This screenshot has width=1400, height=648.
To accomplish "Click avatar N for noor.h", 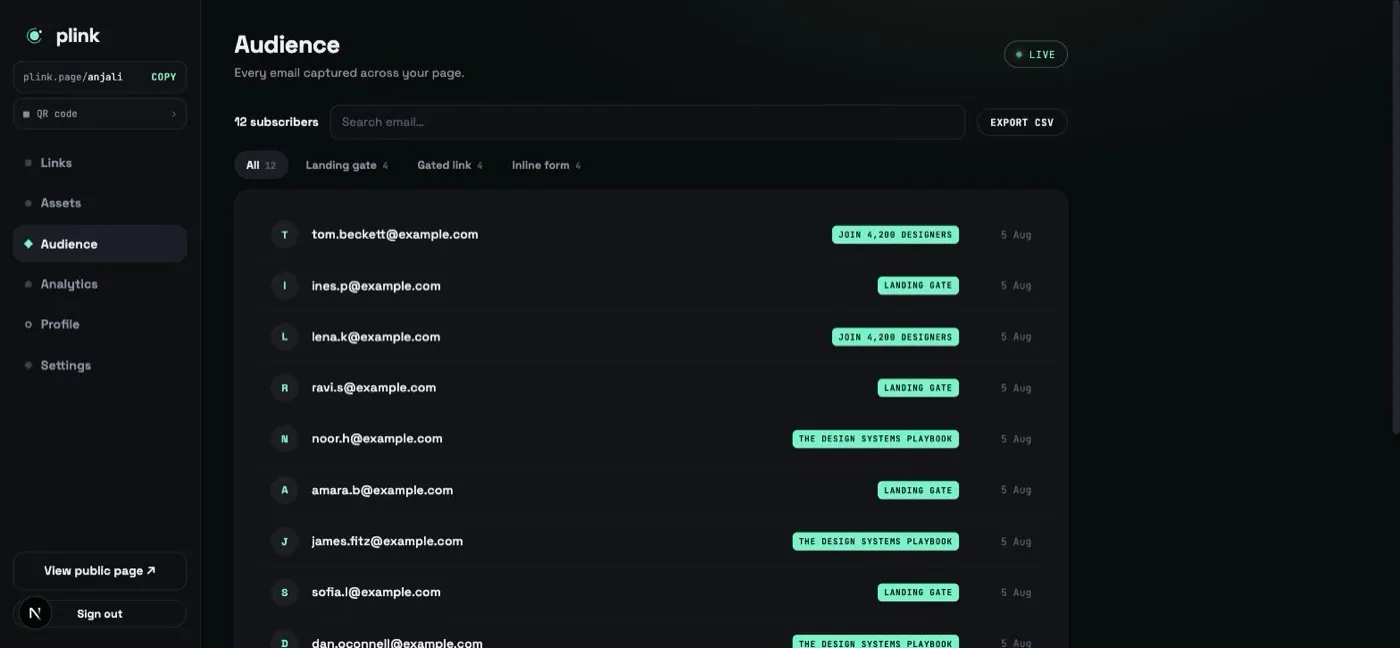I will tap(285, 439).
